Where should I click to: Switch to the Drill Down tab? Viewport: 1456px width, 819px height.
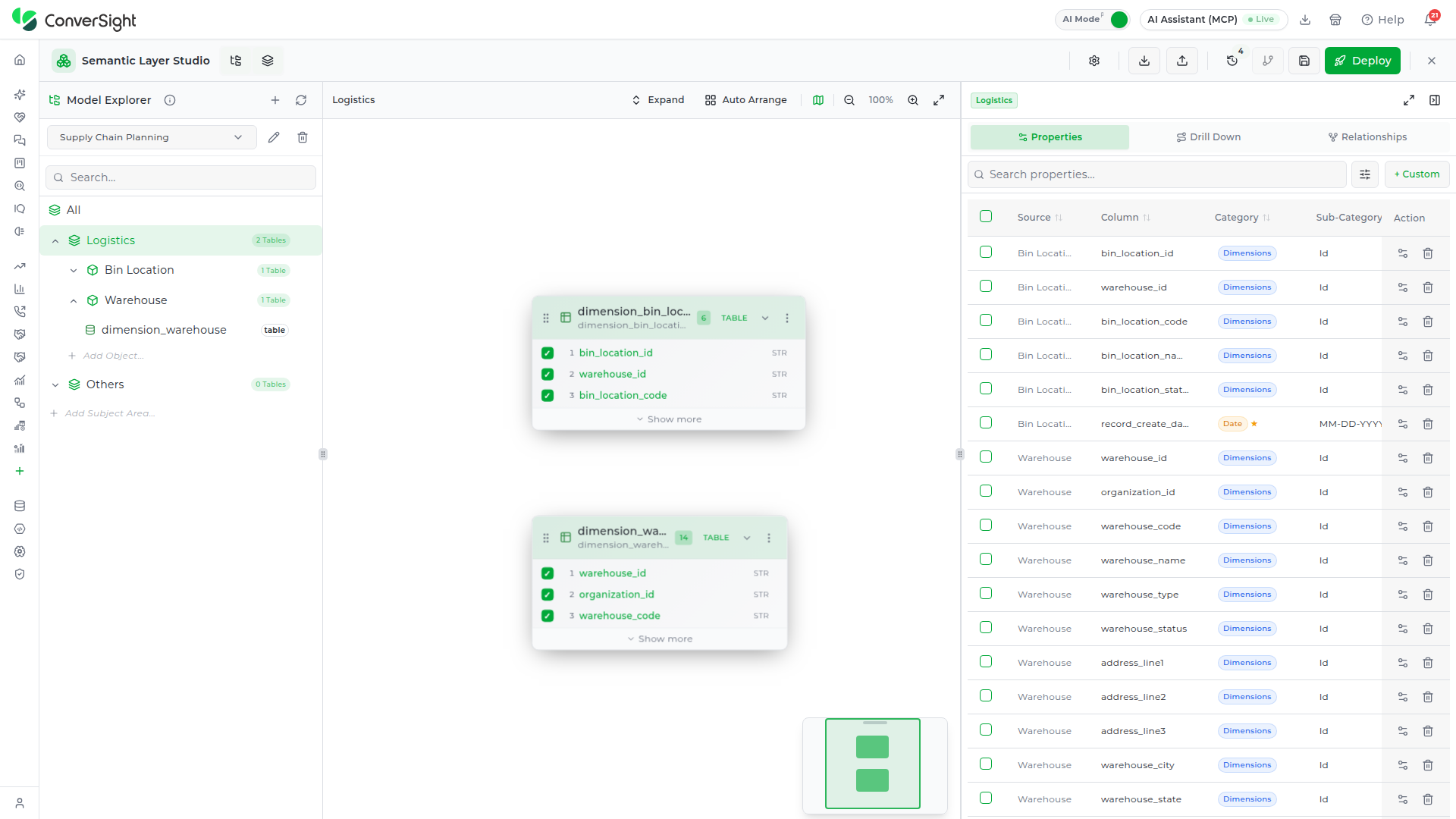click(x=1208, y=137)
